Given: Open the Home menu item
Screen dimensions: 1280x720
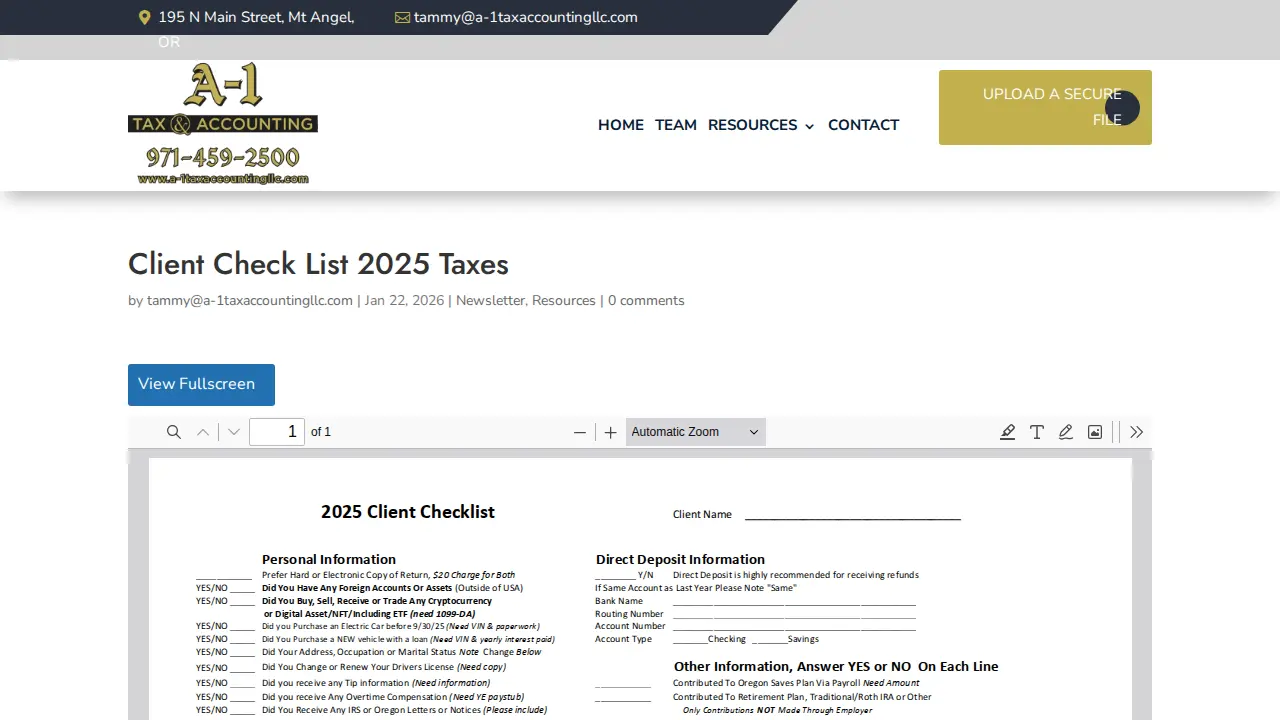Looking at the screenshot, I should (621, 125).
